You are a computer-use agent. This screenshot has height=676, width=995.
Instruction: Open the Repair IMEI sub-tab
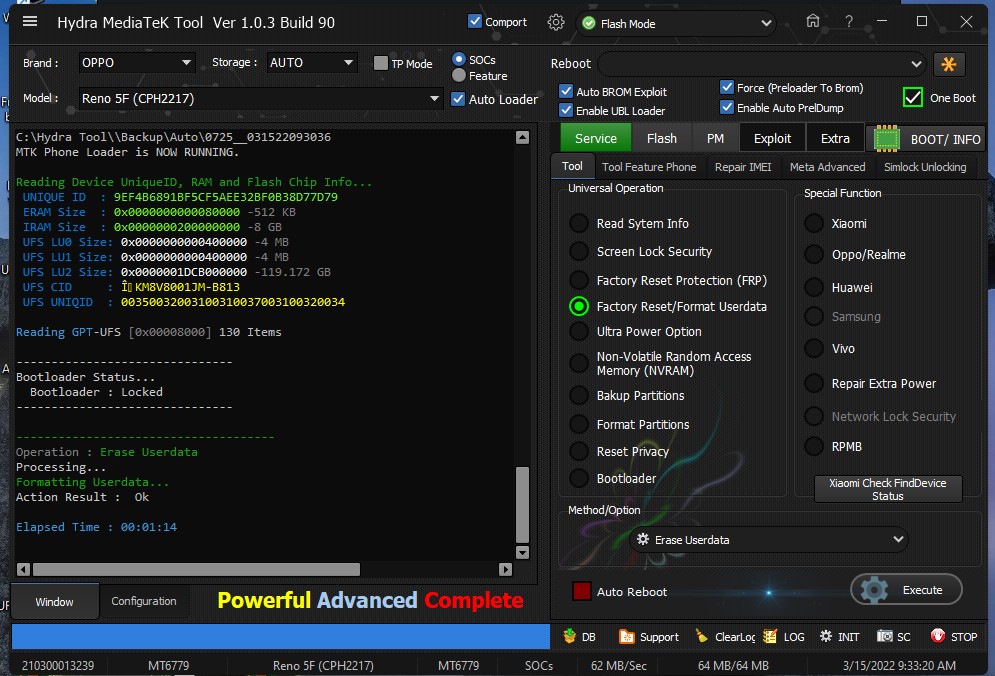742,167
